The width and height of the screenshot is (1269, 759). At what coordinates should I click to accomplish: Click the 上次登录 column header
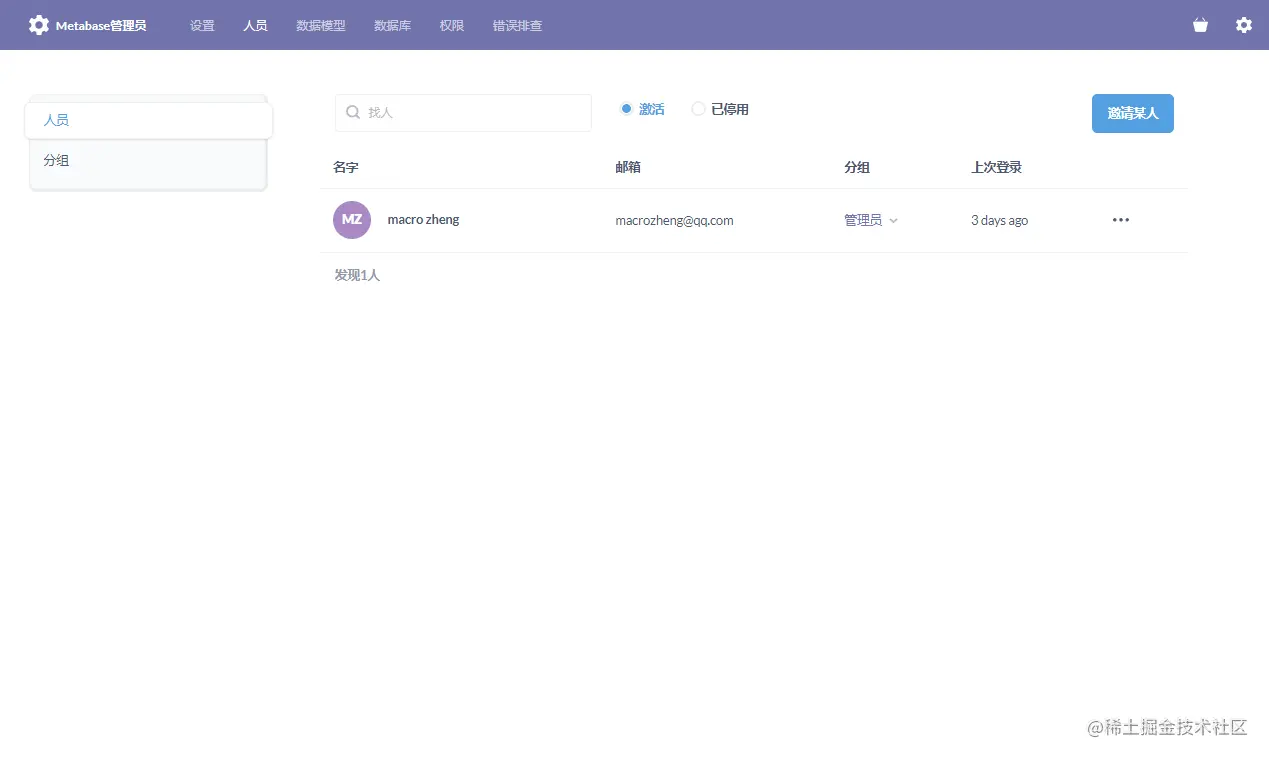coord(996,168)
